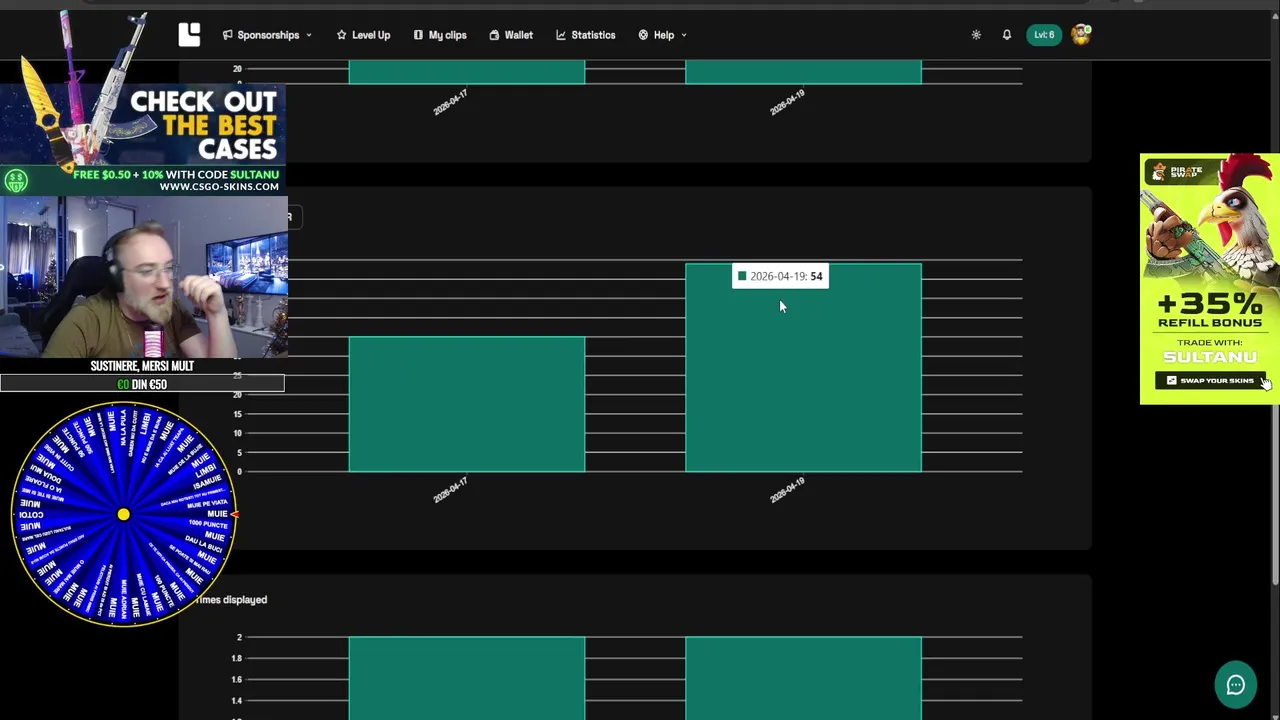1280x720 pixels.
Task: Click the 2026-04-19: 54 tooltip label
Action: pos(780,276)
